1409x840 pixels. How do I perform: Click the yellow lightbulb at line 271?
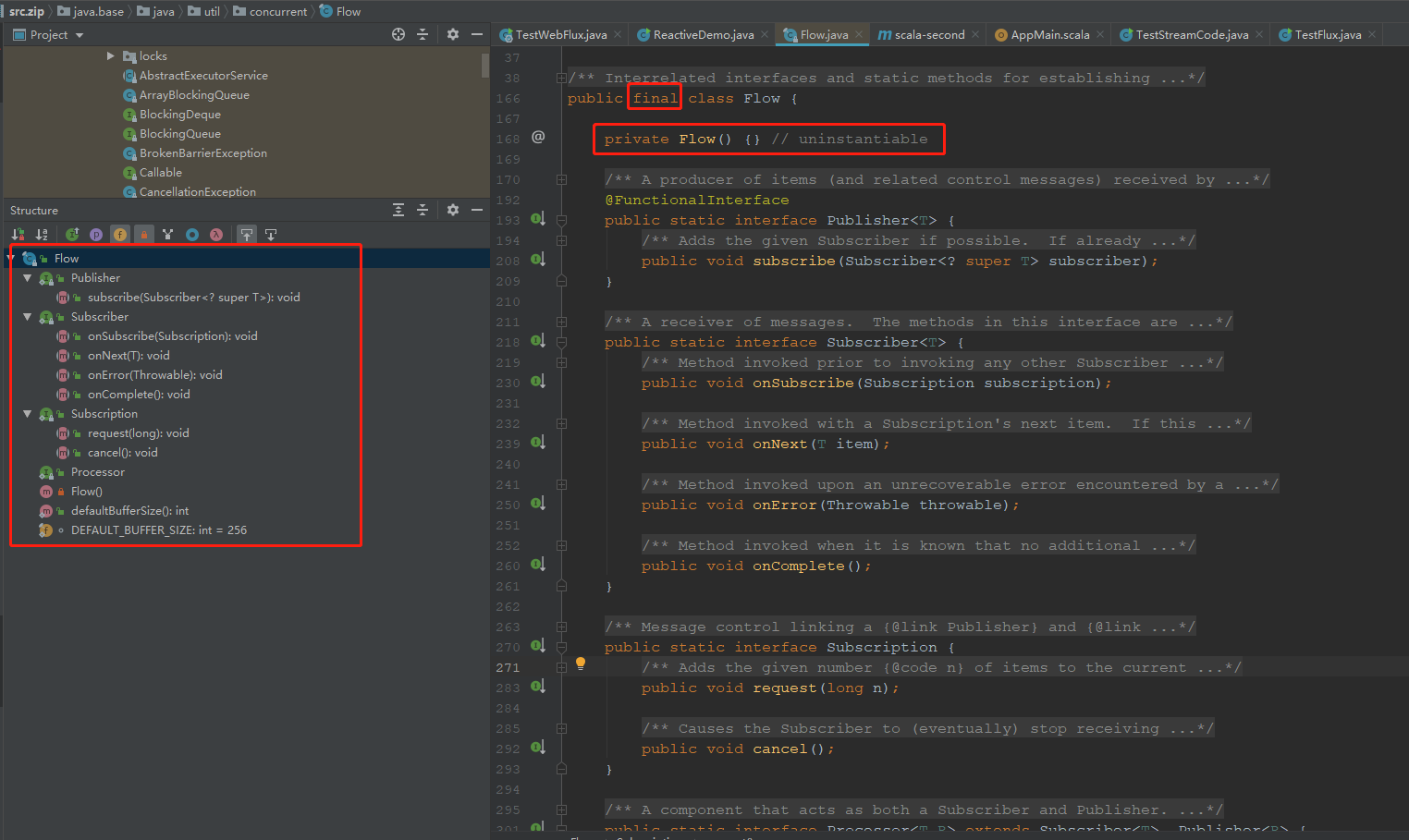coord(581,663)
